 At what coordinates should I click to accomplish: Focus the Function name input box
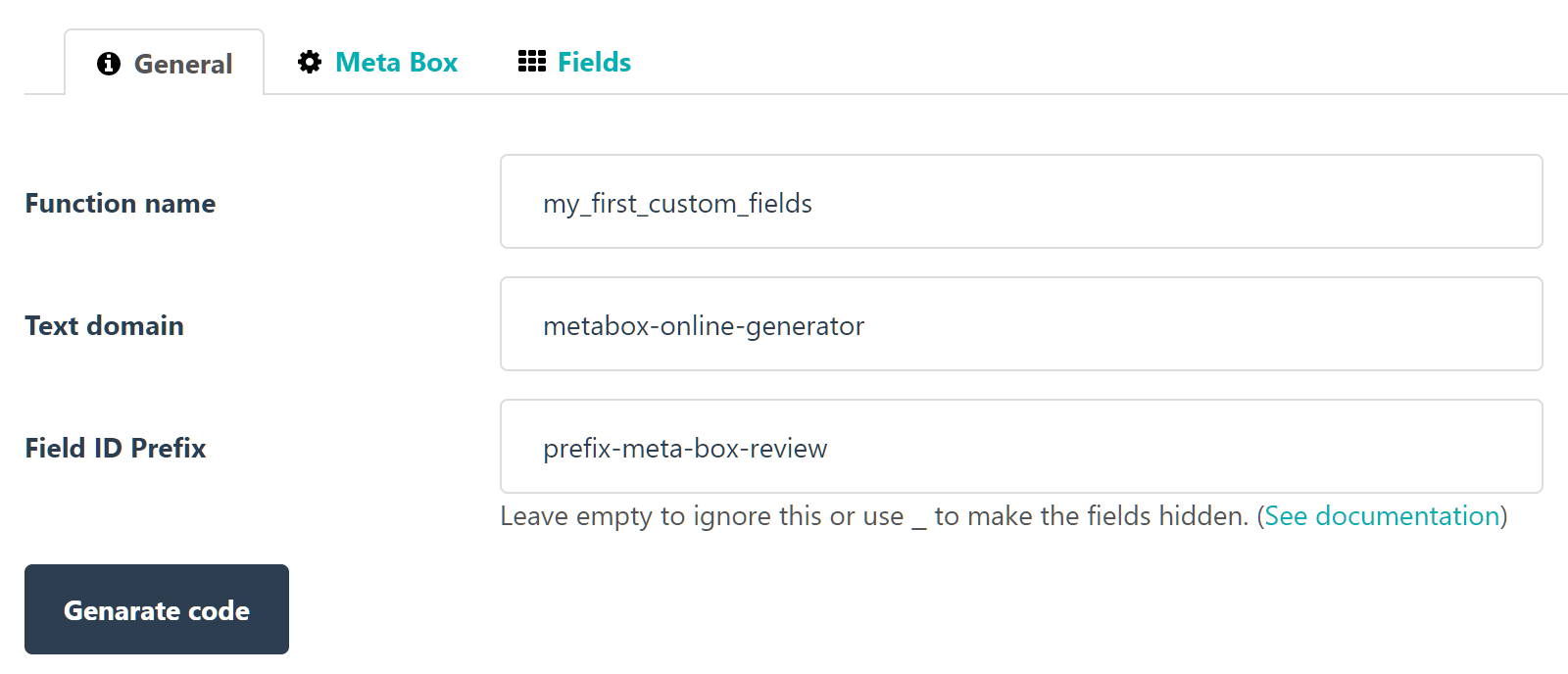(x=1020, y=202)
